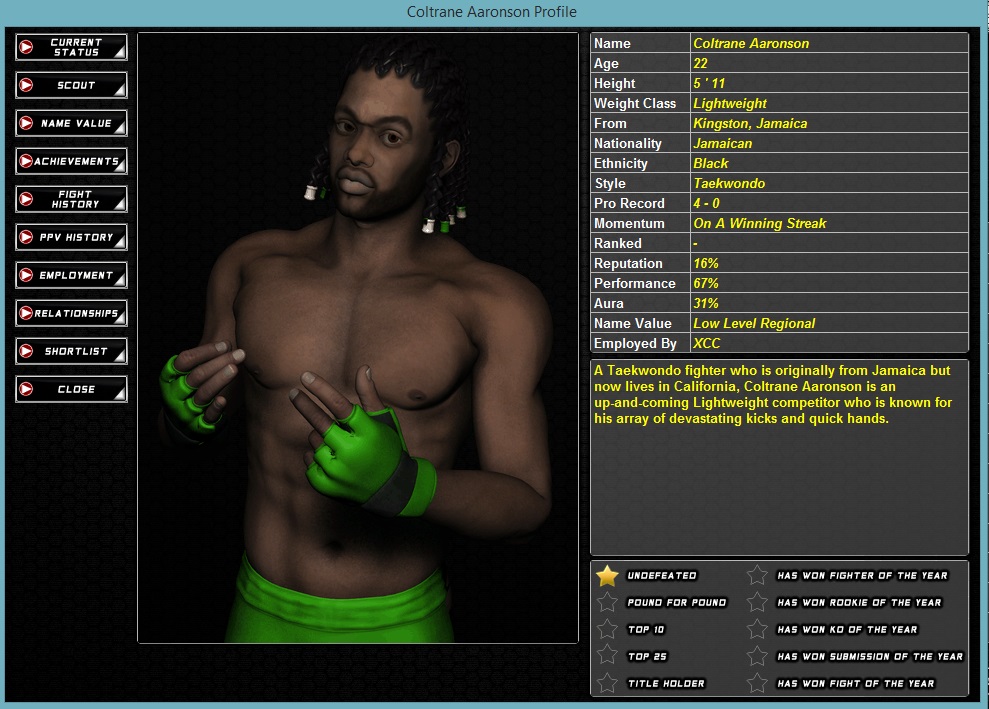Select PPV History from the sidebar menu
989x709 pixels.
(71, 237)
